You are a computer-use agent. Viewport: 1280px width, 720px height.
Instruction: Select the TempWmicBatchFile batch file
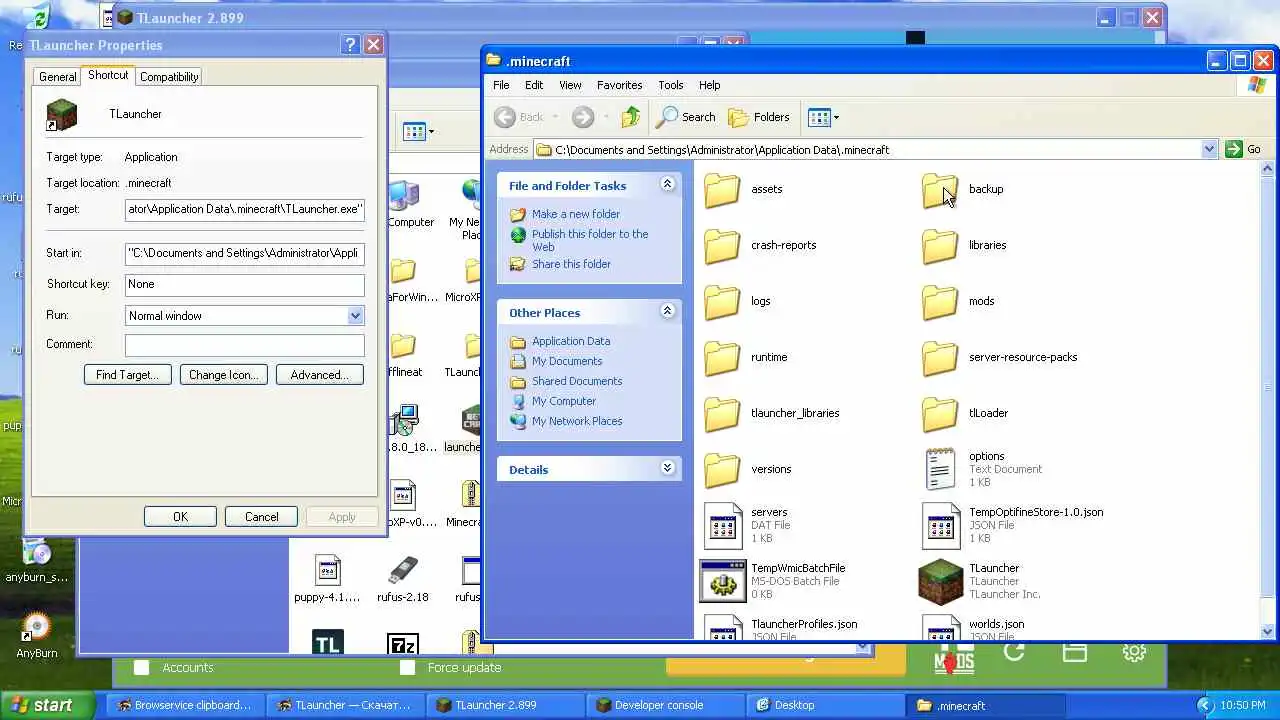coord(774,581)
